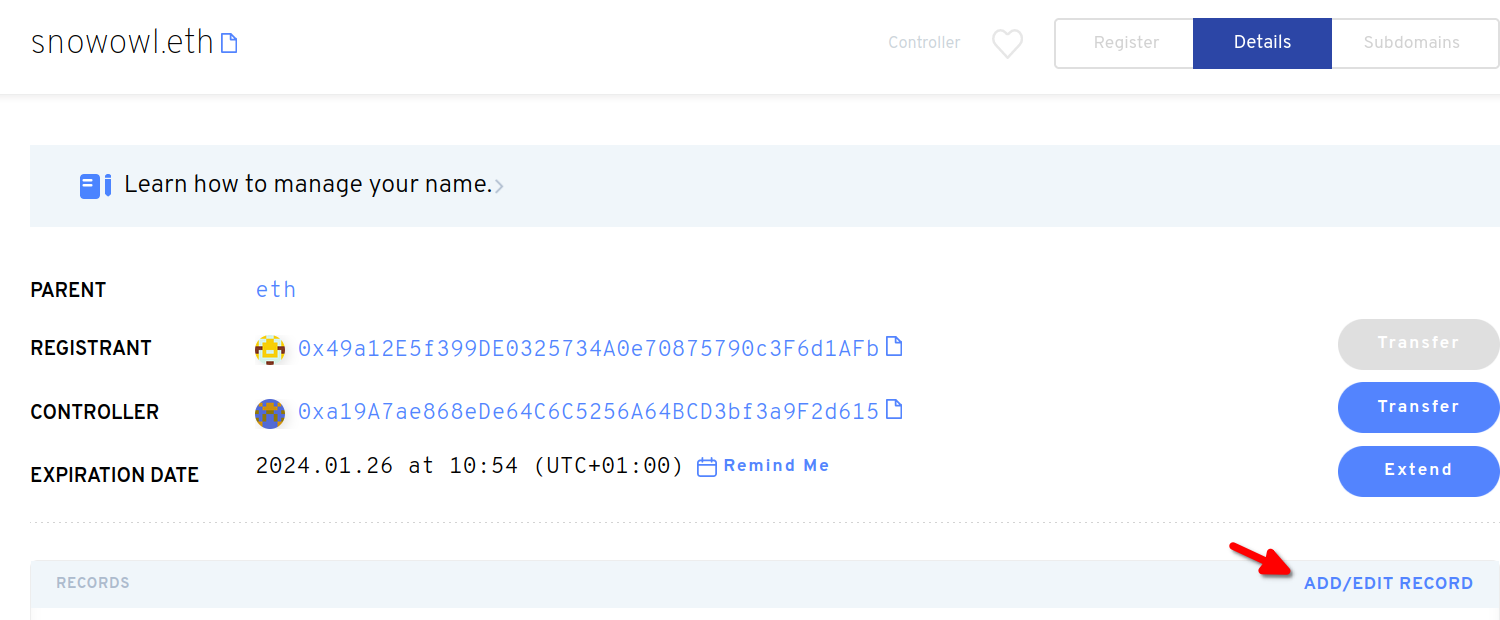Copy the controller address
The width and height of the screenshot is (1500, 620).
[895, 410]
